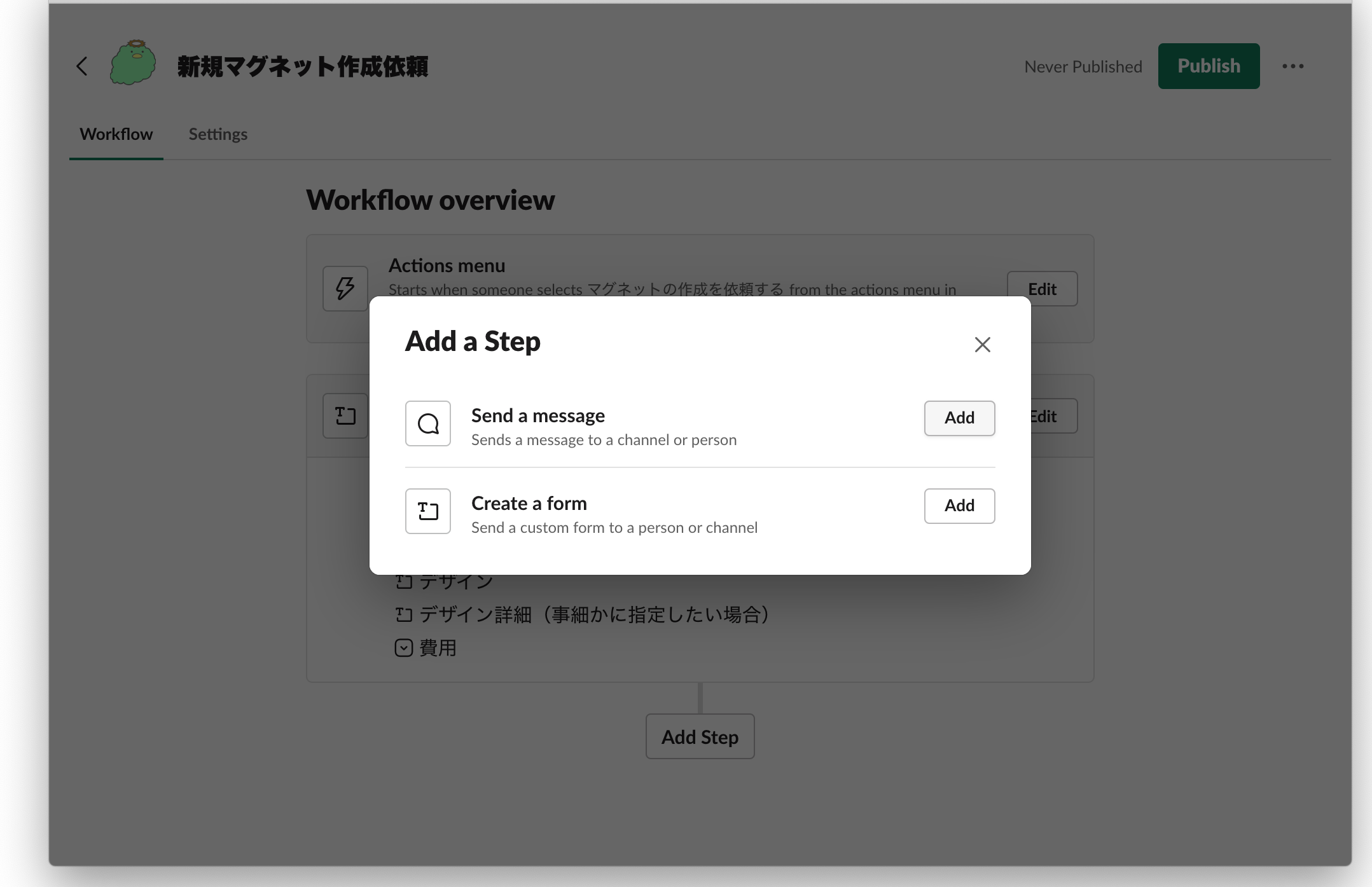This screenshot has height=887, width=1372.
Task: Open the overflow menu via three-dots icon
Action: pos(1292,65)
